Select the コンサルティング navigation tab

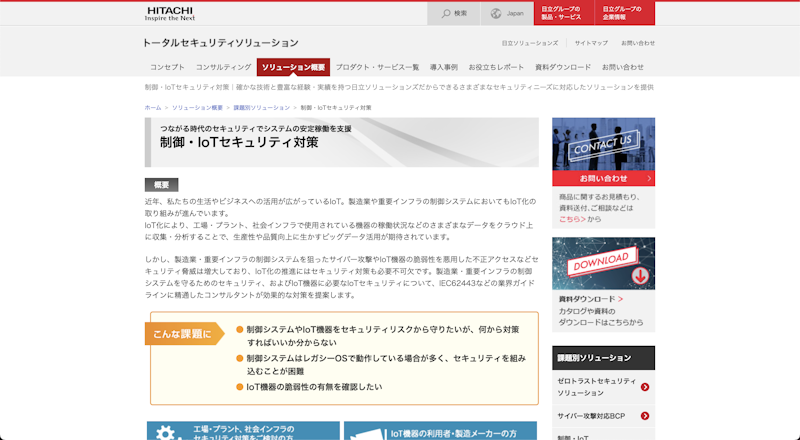[223, 67]
